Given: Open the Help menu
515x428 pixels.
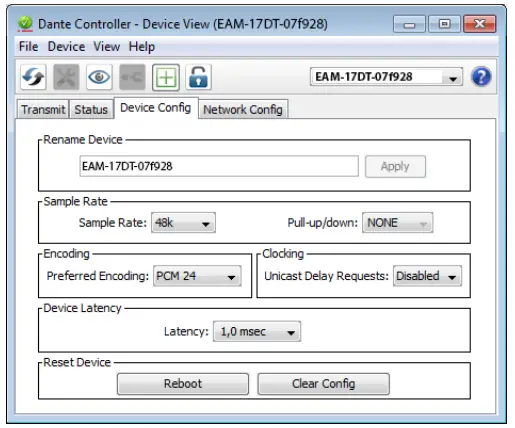Looking at the screenshot, I should click(142, 46).
